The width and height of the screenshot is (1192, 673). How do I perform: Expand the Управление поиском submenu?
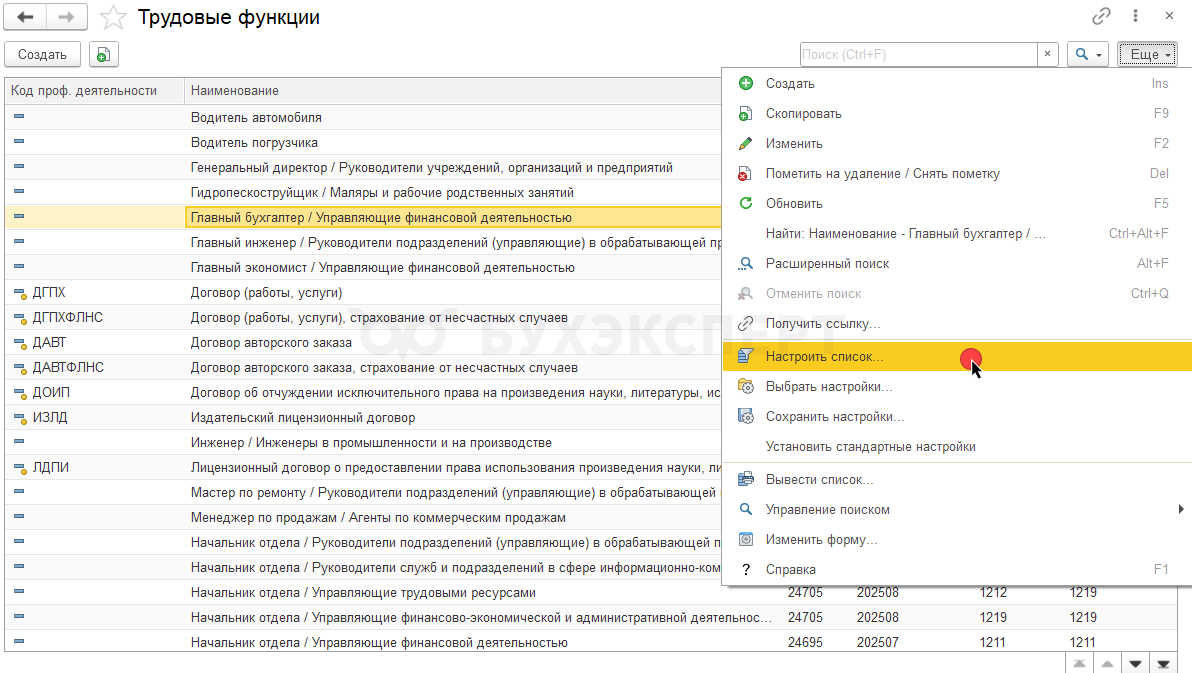(828, 509)
